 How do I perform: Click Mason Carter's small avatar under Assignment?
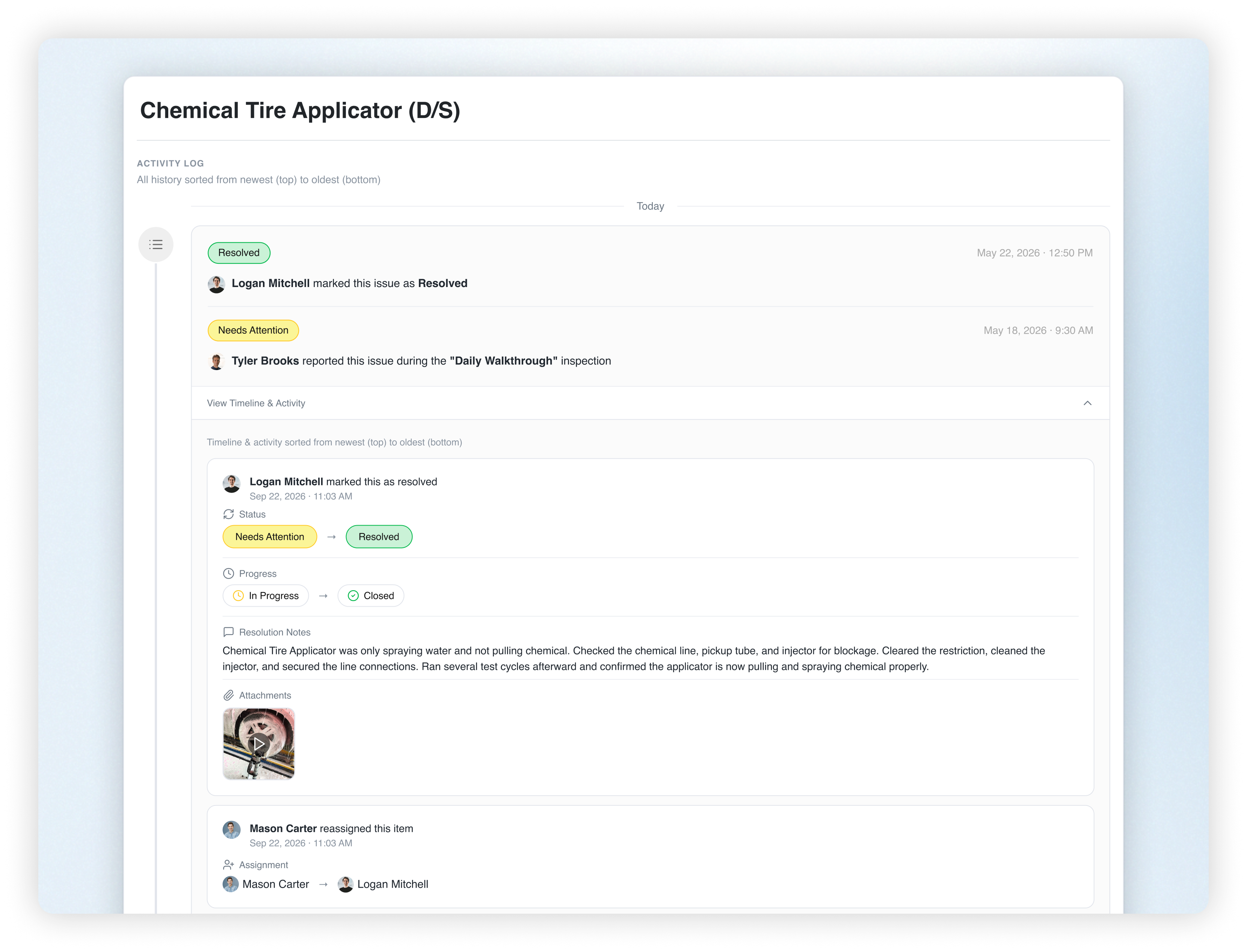coord(231,884)
